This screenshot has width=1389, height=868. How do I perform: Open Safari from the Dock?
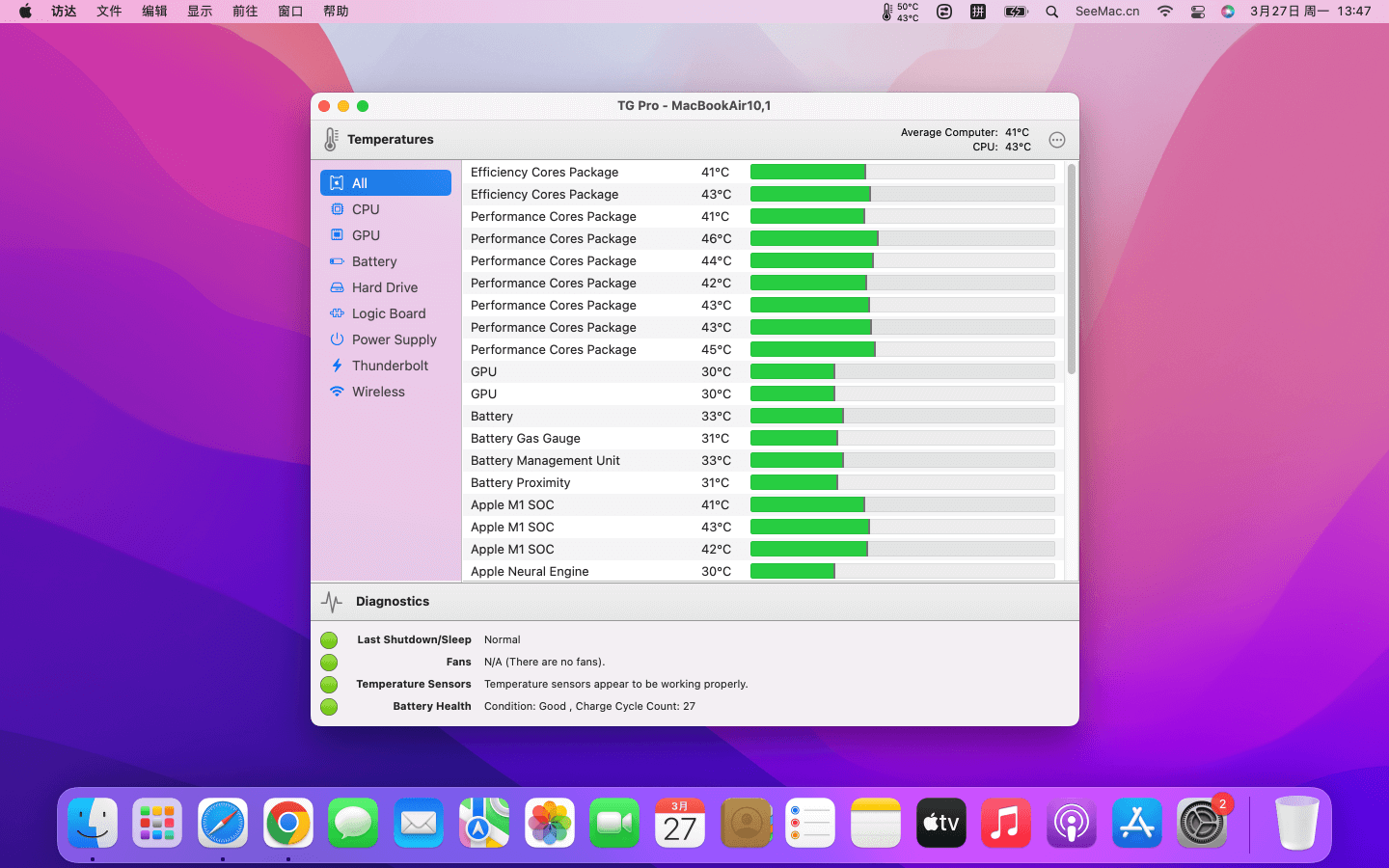coord(223,823)
